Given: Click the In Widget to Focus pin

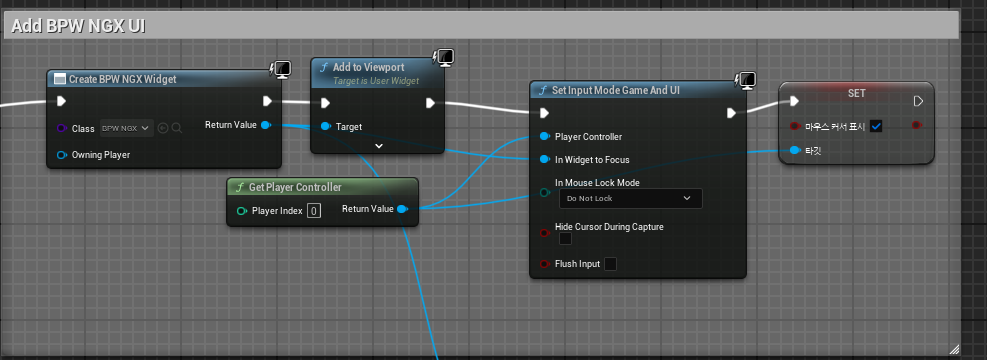Looking at the screenshot, I should [x=544, y=159].
